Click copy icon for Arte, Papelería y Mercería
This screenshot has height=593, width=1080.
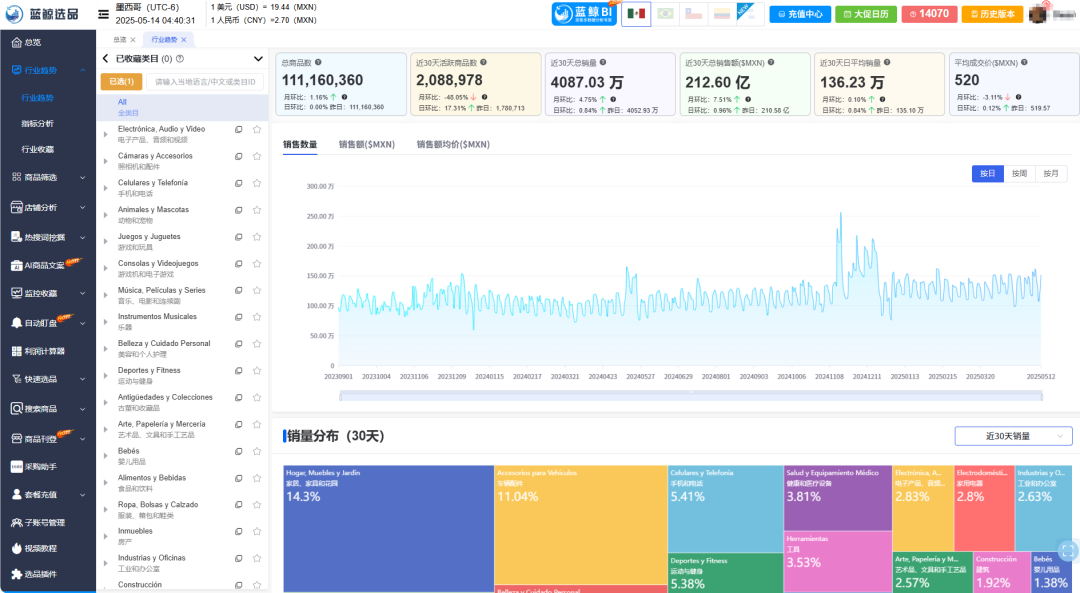coord(238,424)
